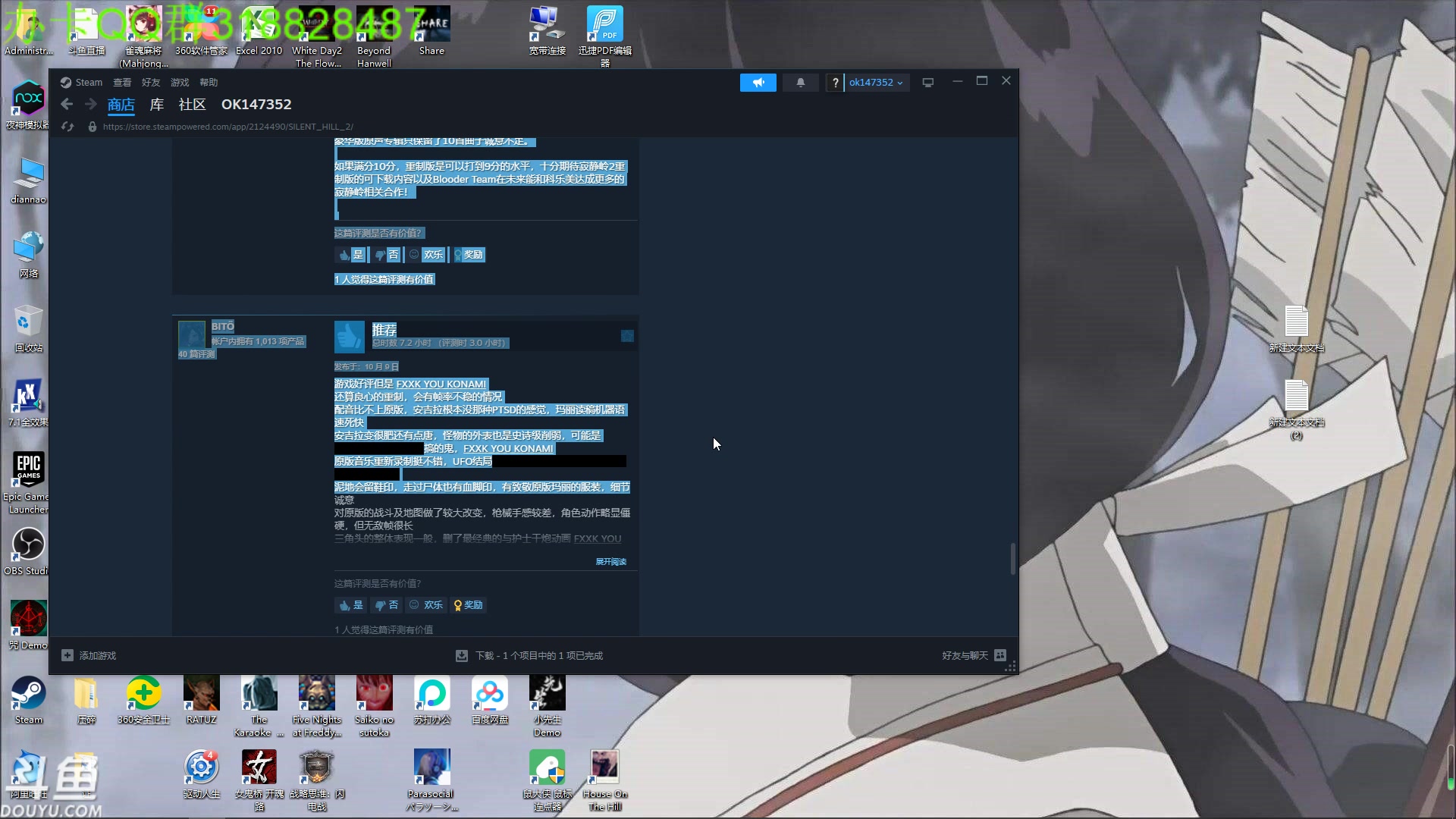Viewport: 1456px width, 819px height.
Task: Open the 百度网盘 desktop icon
Action: [490, 701]
